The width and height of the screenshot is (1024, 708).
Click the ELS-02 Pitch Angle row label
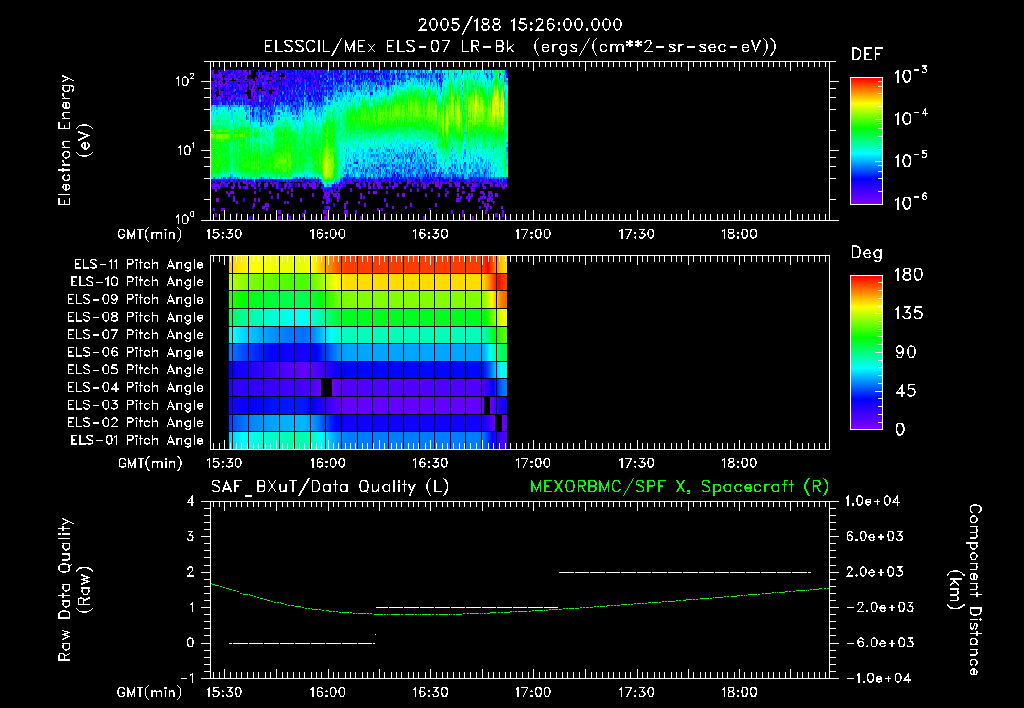[x=136, y=423]
